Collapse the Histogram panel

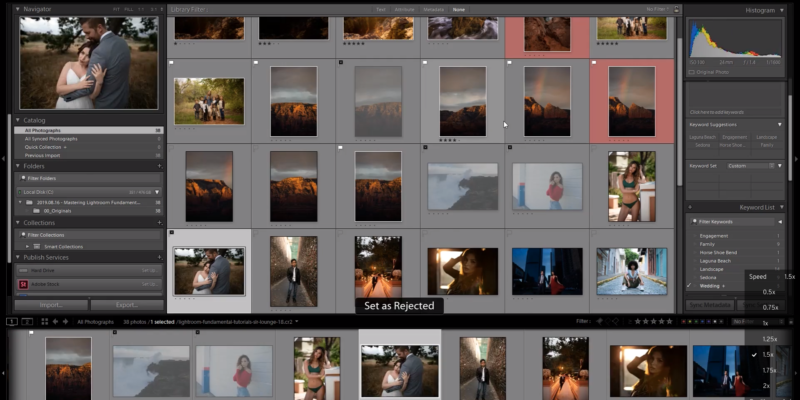[x=782, y=10]
